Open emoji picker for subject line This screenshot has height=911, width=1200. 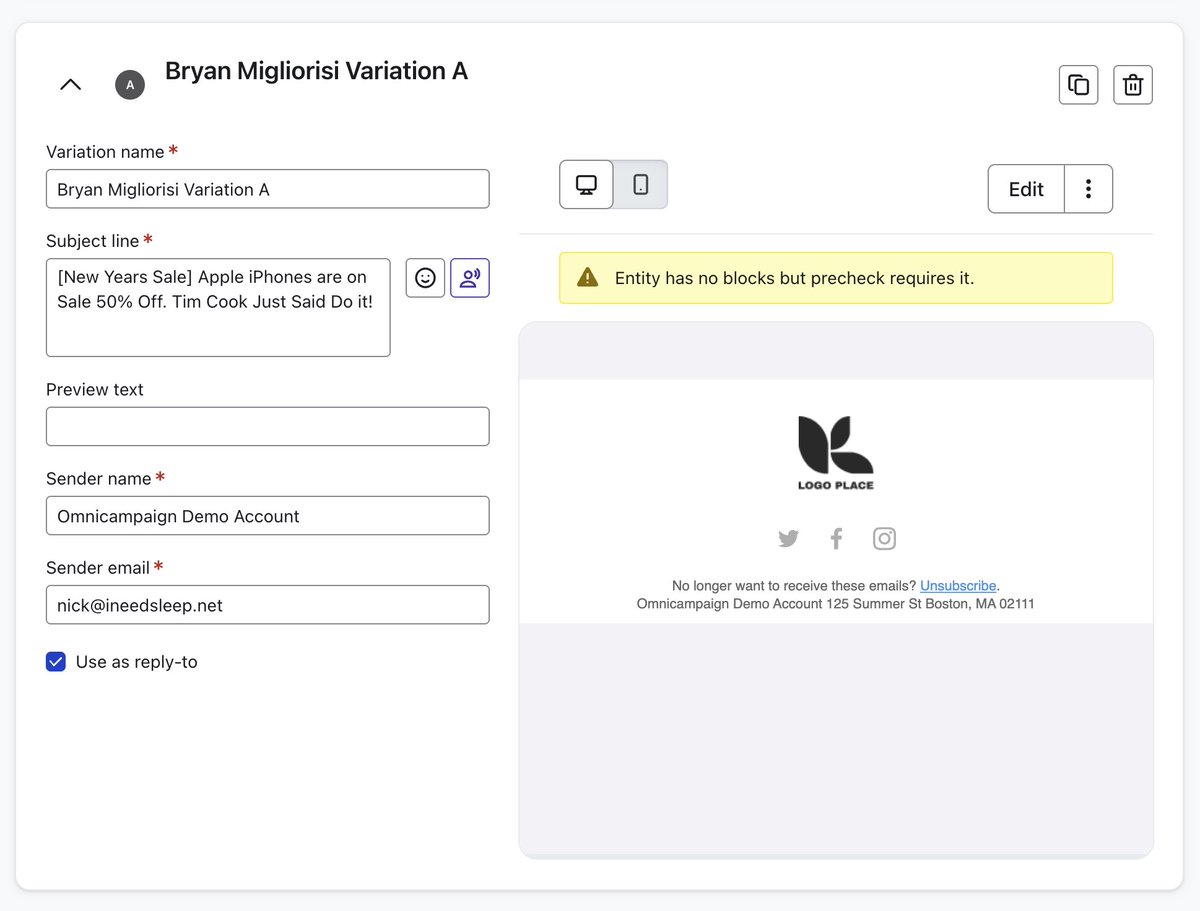point(425,278)
